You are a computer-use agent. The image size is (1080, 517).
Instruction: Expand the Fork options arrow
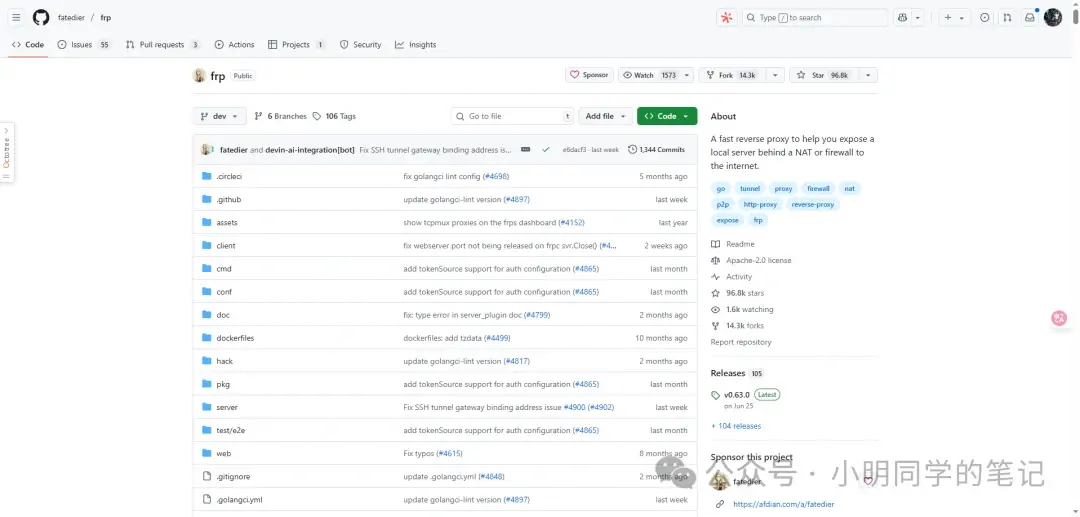[x=776, y=75]
